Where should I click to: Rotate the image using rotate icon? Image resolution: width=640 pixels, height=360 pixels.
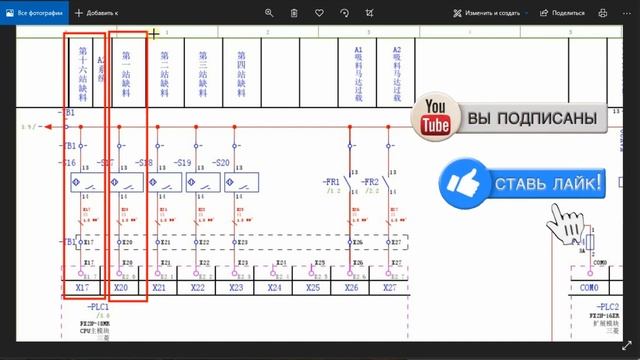coord(344,13)
